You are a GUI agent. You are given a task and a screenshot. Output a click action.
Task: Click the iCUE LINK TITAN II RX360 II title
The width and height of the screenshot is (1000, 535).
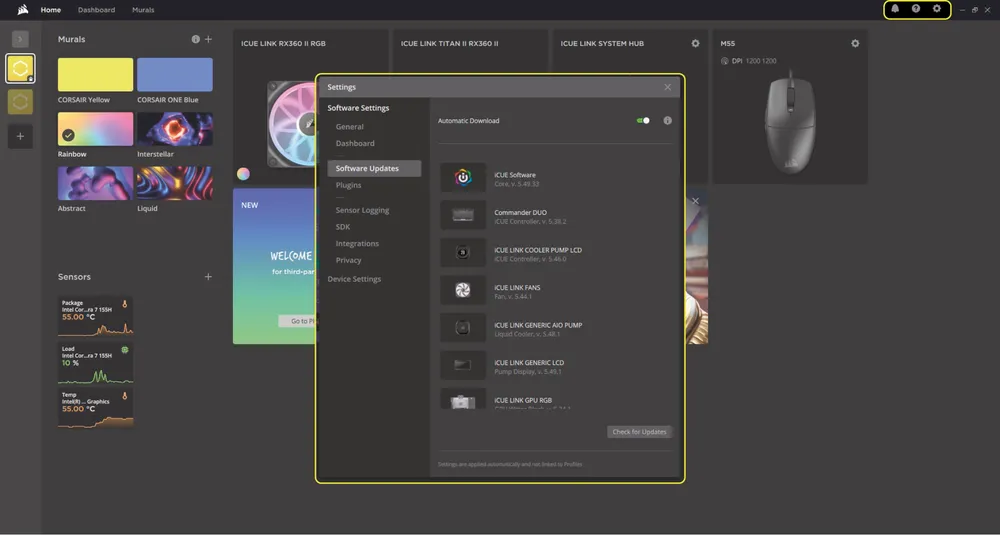(450, 43)
